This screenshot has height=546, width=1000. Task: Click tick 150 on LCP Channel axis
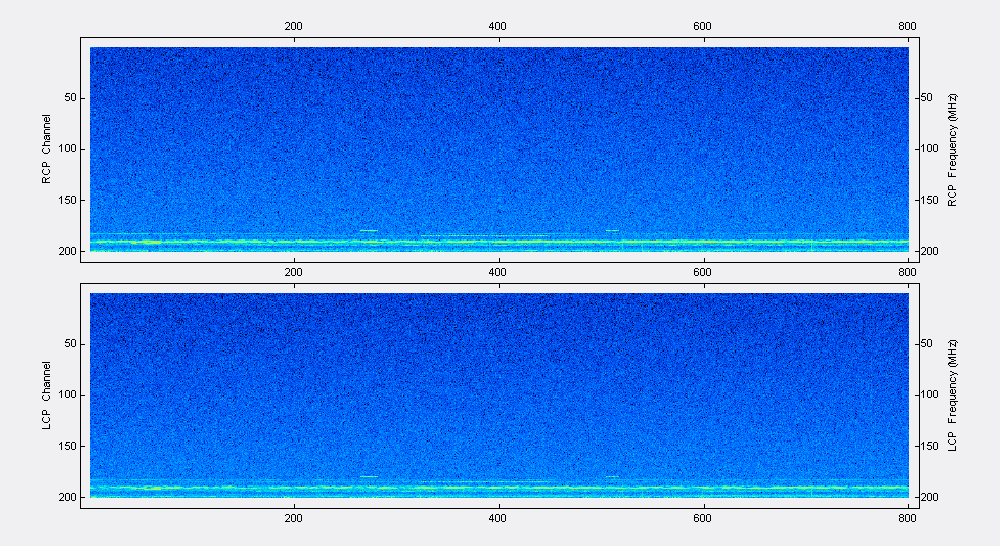click(x=68, y=446)
